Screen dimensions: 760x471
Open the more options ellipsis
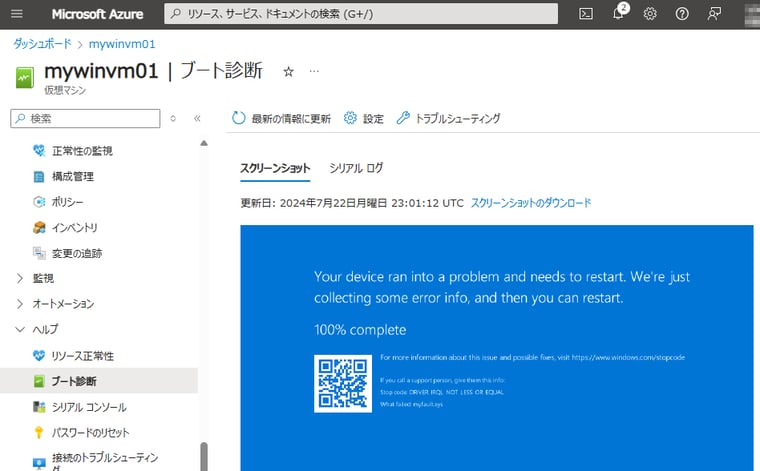coord(315,71)
